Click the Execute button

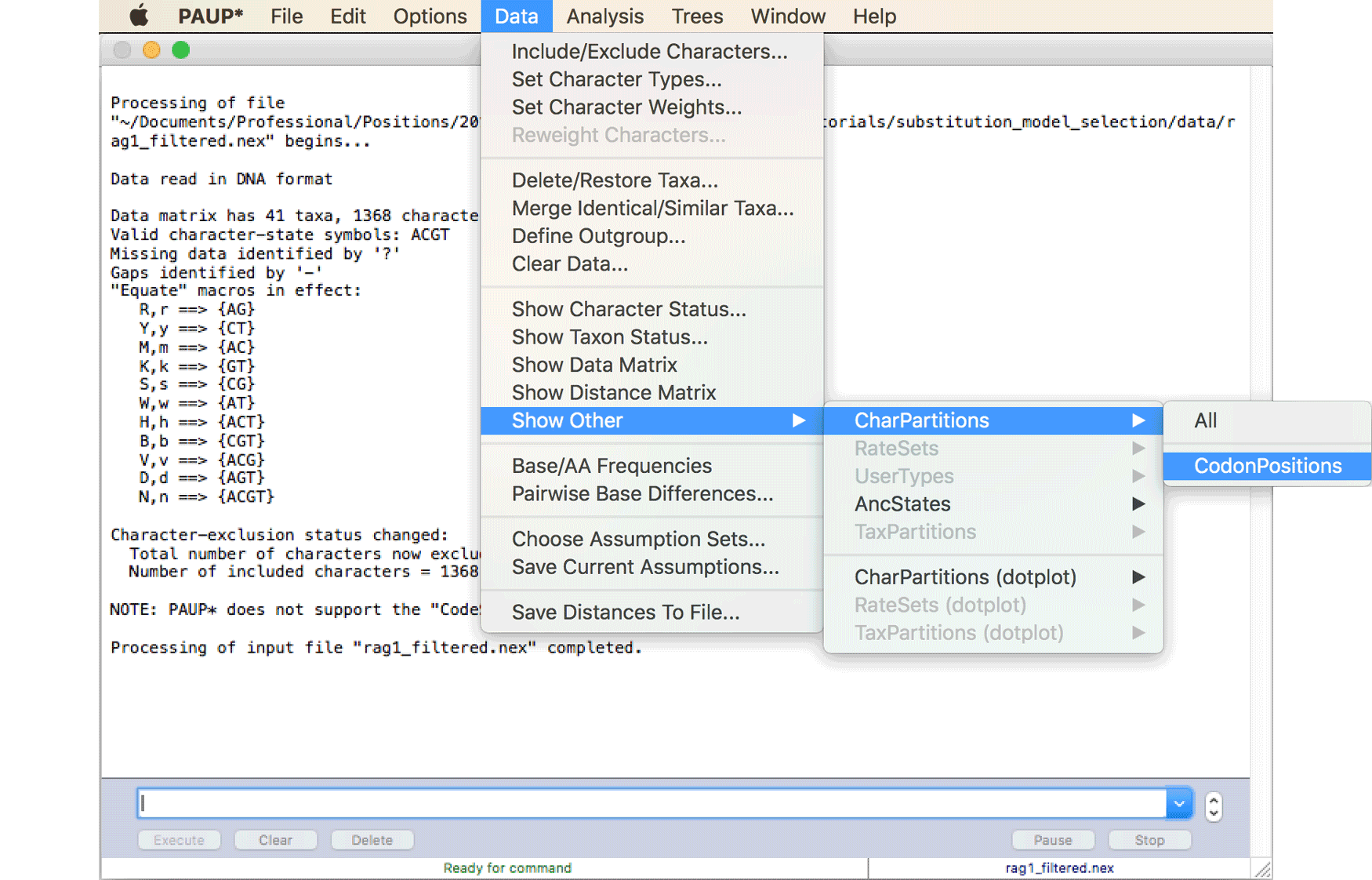point(179,840)
